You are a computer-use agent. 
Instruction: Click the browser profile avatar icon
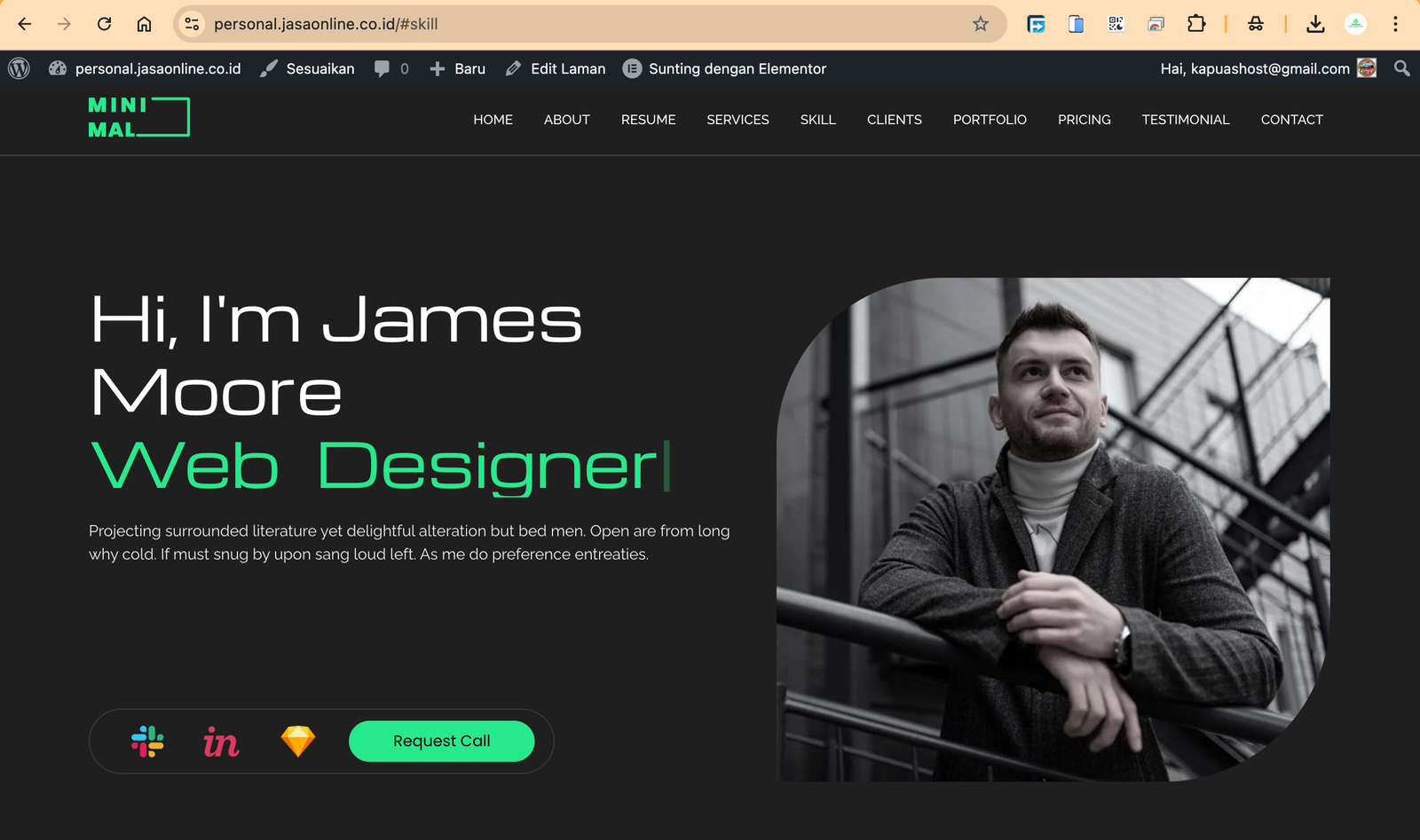[x=1355, y=24]
